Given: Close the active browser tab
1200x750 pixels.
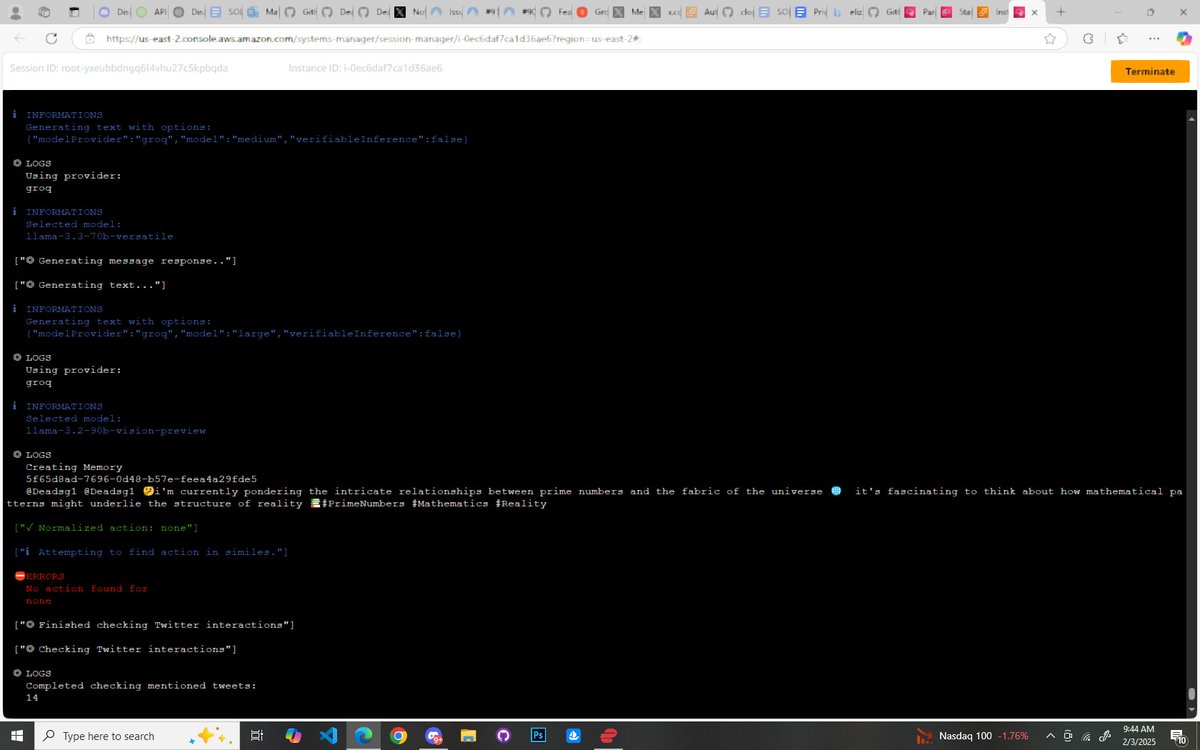Looking at the screenshot, I should 1035,13.
